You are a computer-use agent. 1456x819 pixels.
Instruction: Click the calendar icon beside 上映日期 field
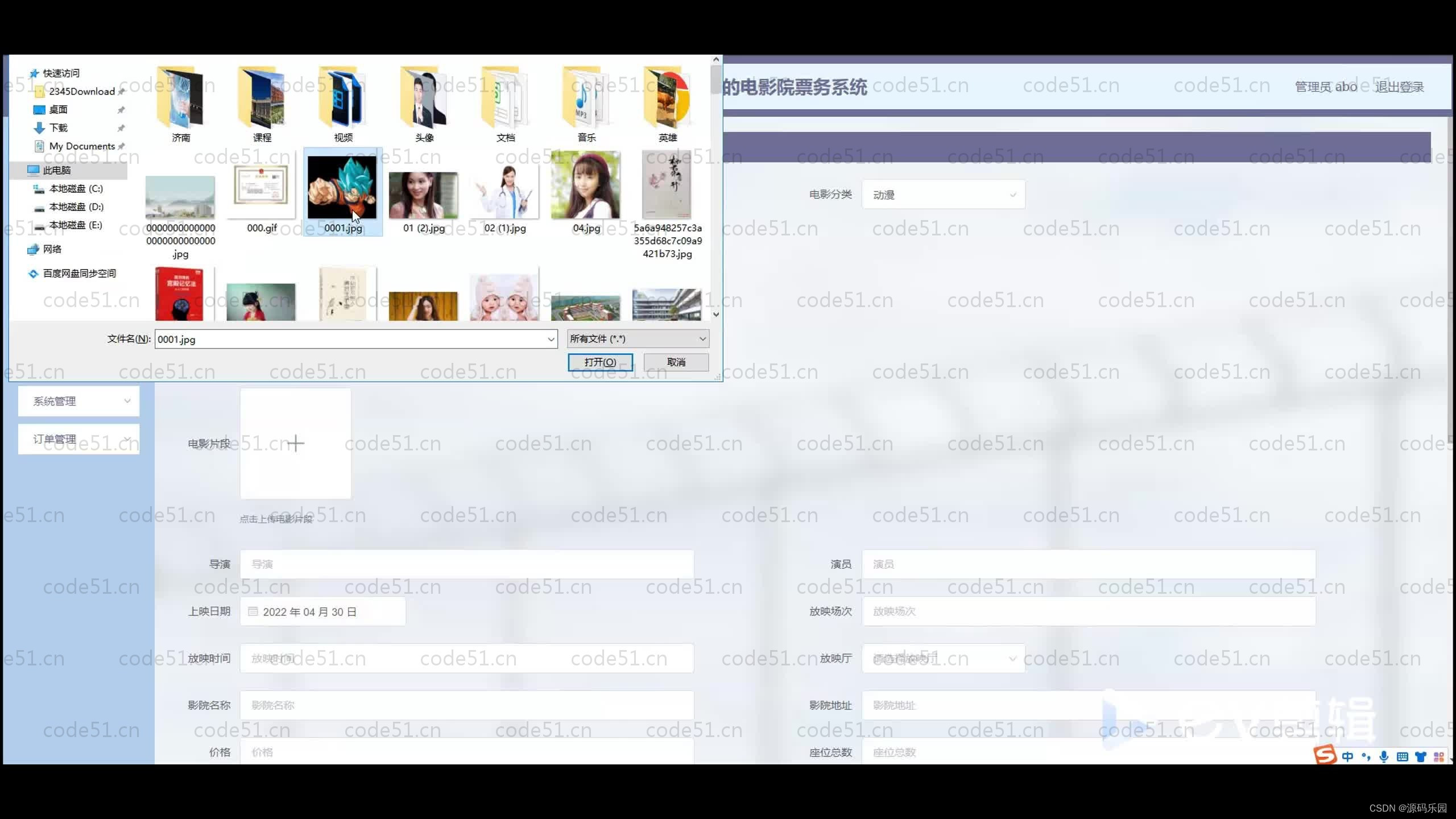pyautogui.click(x=253, y=611)
